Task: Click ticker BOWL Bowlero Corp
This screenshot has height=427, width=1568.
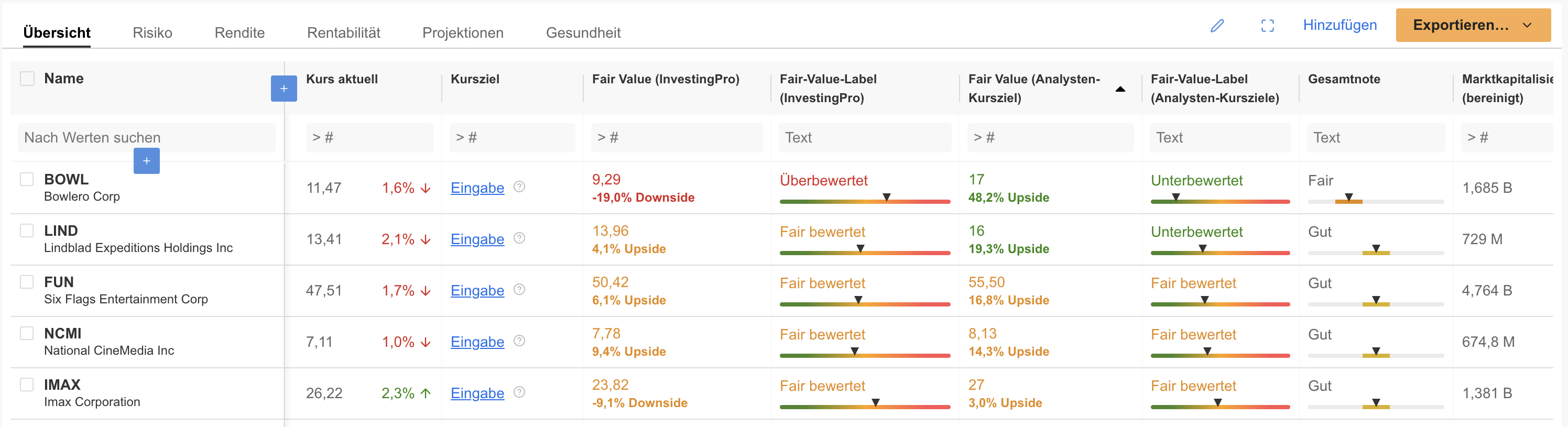Action: (x=82, y=188)
